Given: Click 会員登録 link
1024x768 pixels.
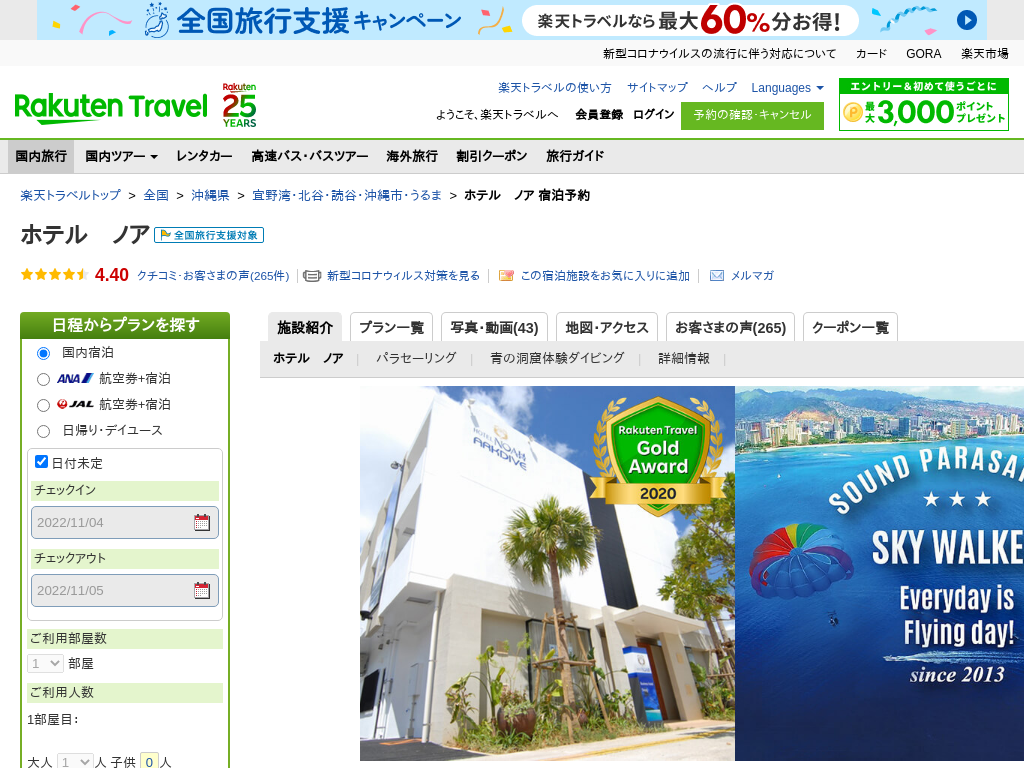Looking at the screenshot, I should tap(599, 114).
